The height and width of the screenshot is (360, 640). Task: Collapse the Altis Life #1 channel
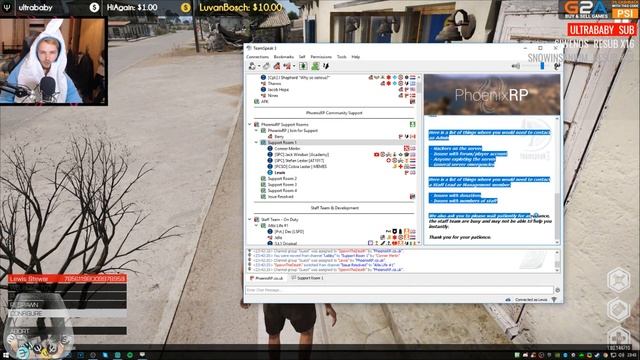(256, 226)
